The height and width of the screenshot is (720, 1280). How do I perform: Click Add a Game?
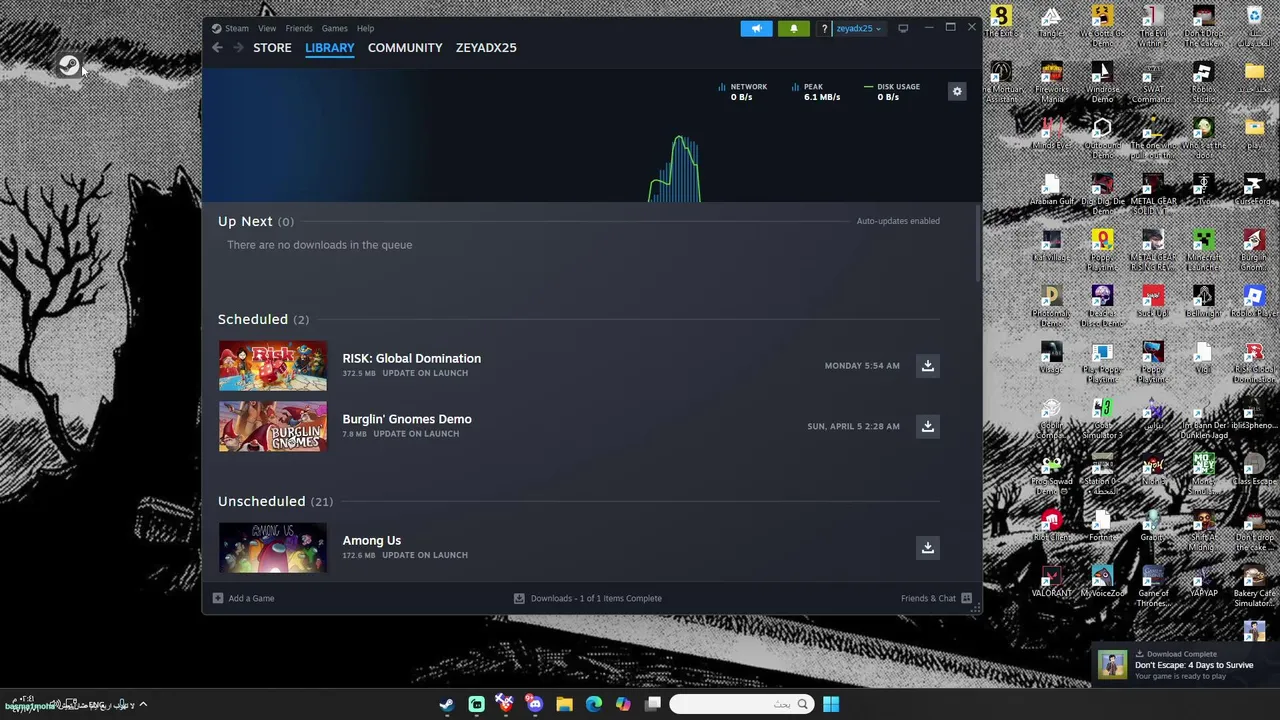point(243,598)
